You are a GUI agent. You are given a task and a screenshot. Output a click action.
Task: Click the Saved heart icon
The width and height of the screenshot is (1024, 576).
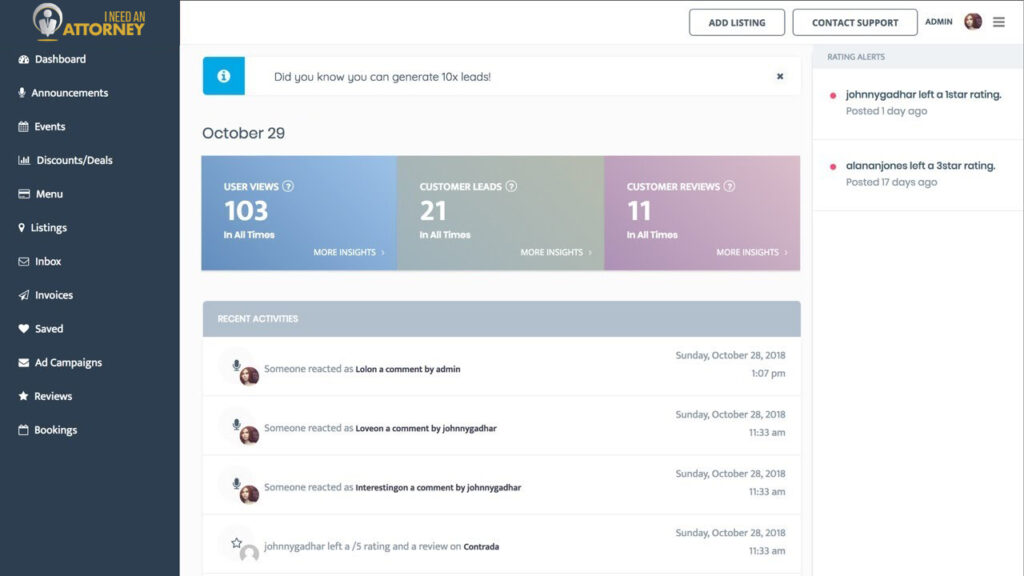pyautogui.click(x=24, y=329)
